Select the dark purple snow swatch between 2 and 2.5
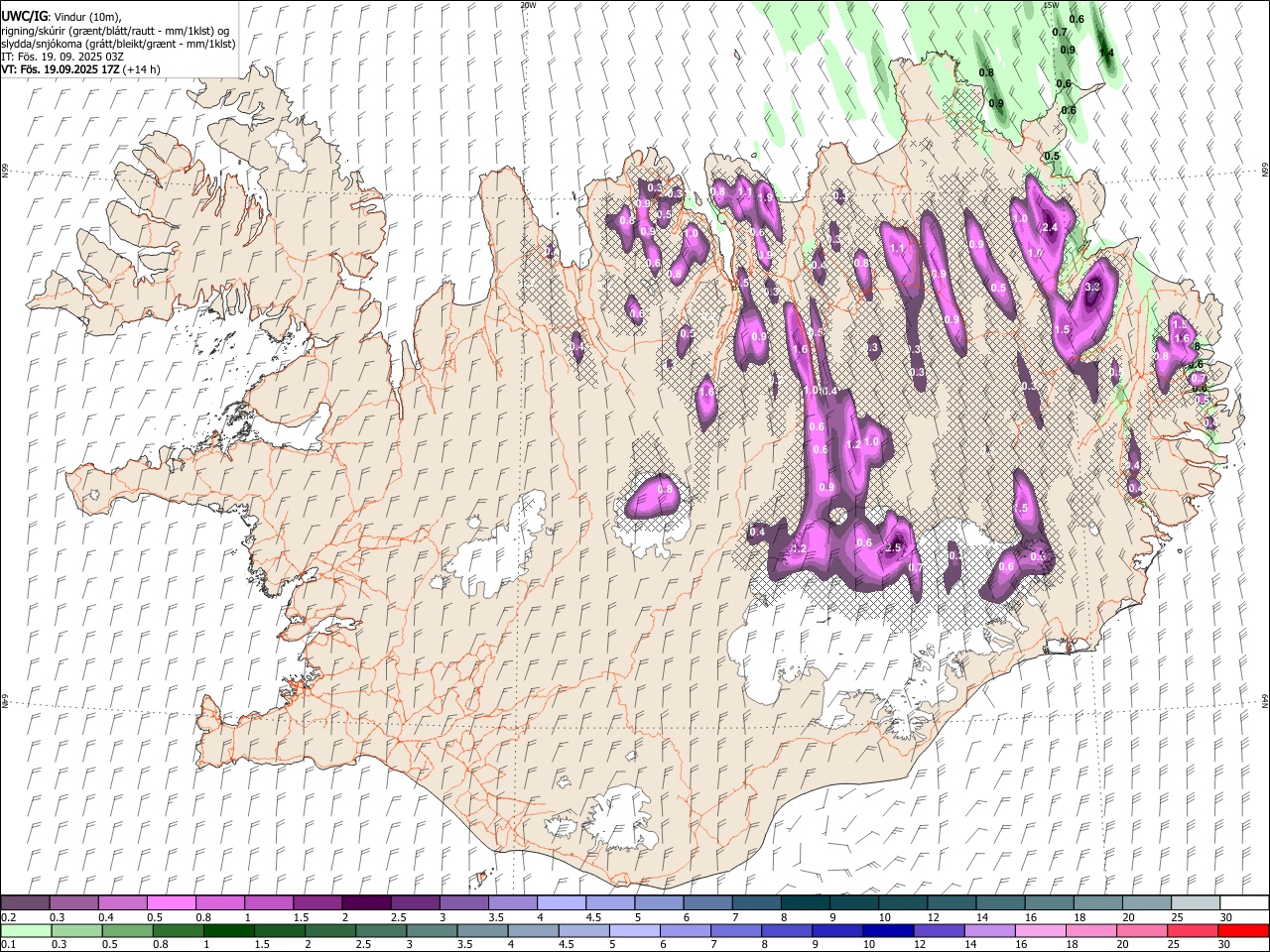 point(366,902)
